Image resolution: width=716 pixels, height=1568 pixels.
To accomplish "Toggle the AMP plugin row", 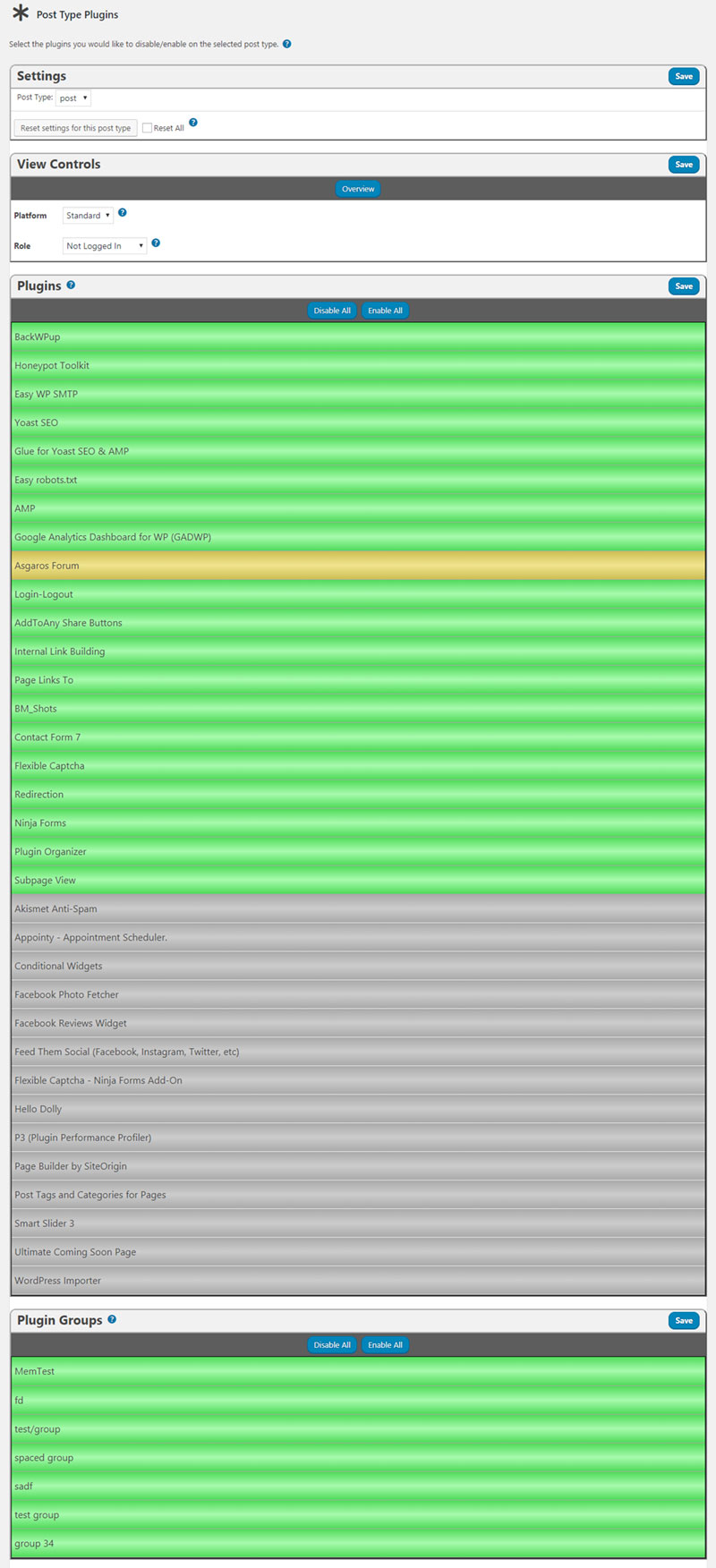I will tap(358, 508).
